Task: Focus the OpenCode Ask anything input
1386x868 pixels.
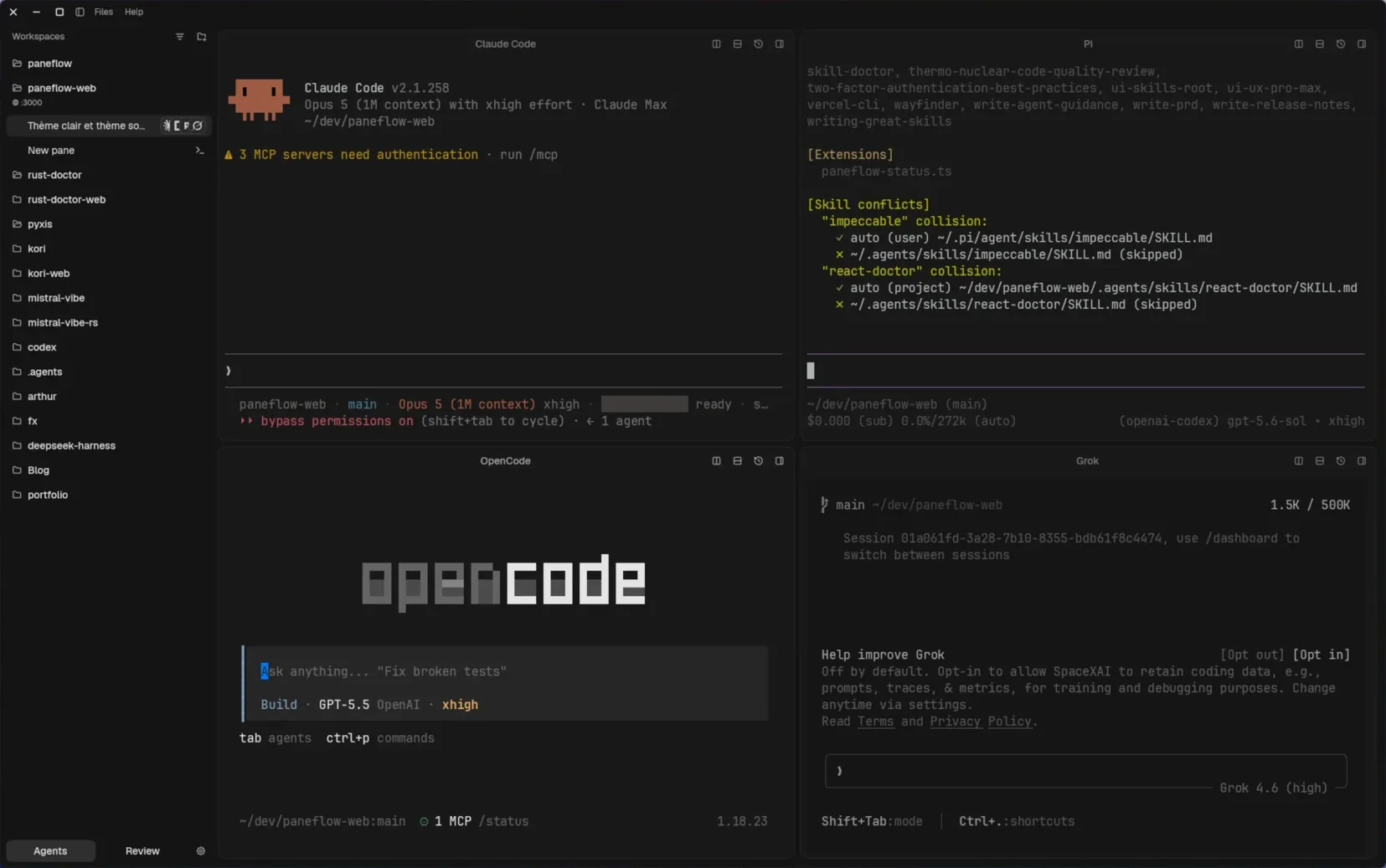Action: tap(505, 672)
